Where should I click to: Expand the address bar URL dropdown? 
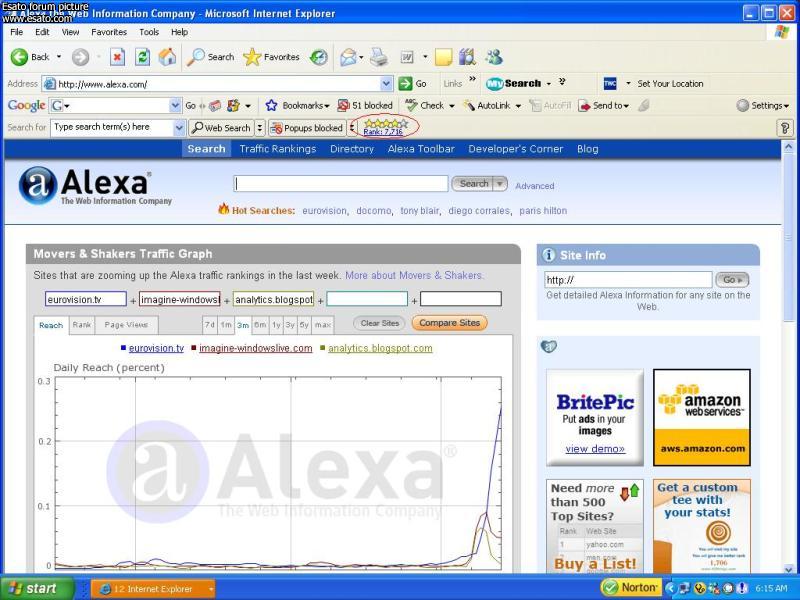[x=387, y=84]
